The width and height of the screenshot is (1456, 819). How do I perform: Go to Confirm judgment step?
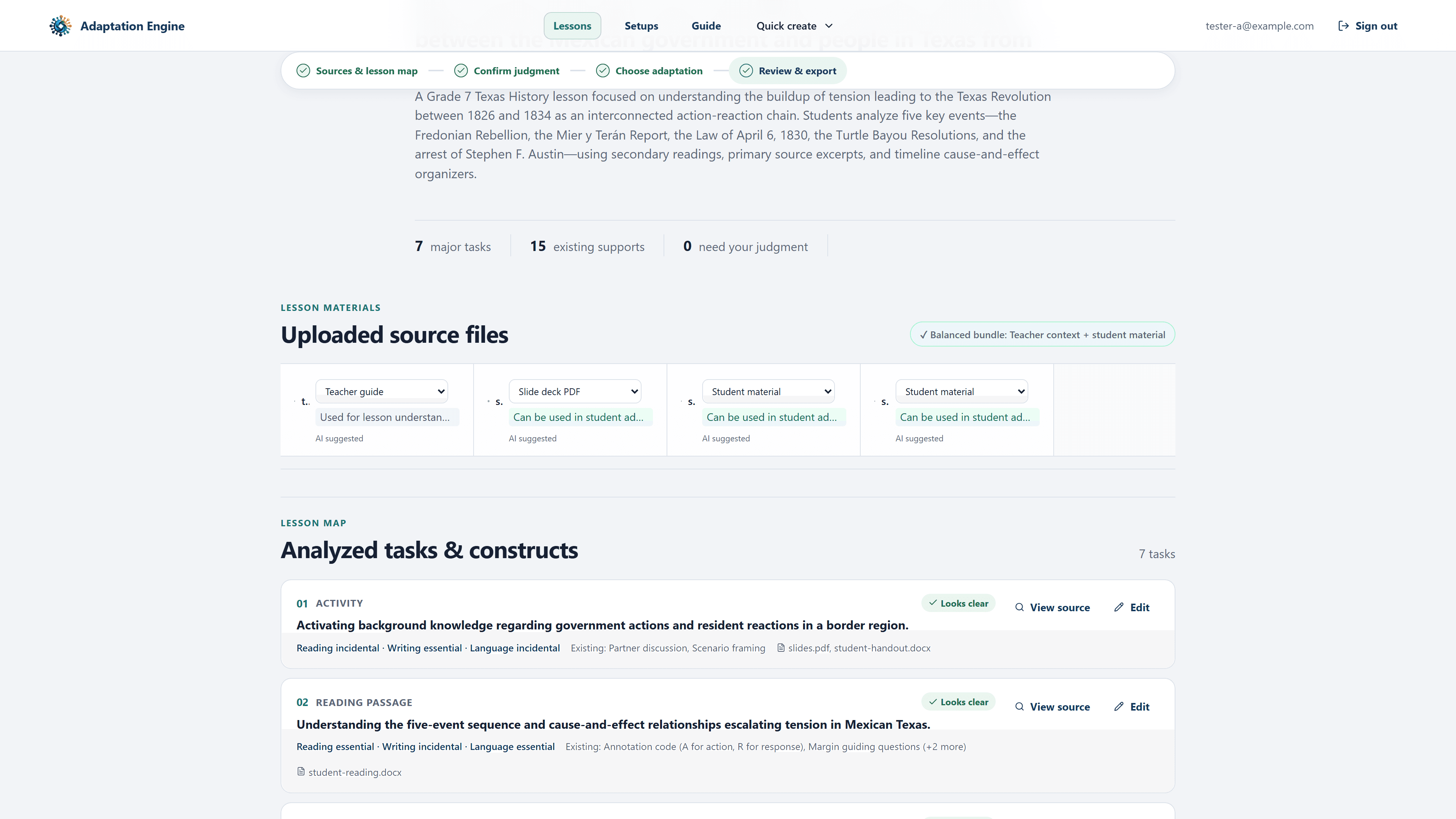tap(507, 71)
